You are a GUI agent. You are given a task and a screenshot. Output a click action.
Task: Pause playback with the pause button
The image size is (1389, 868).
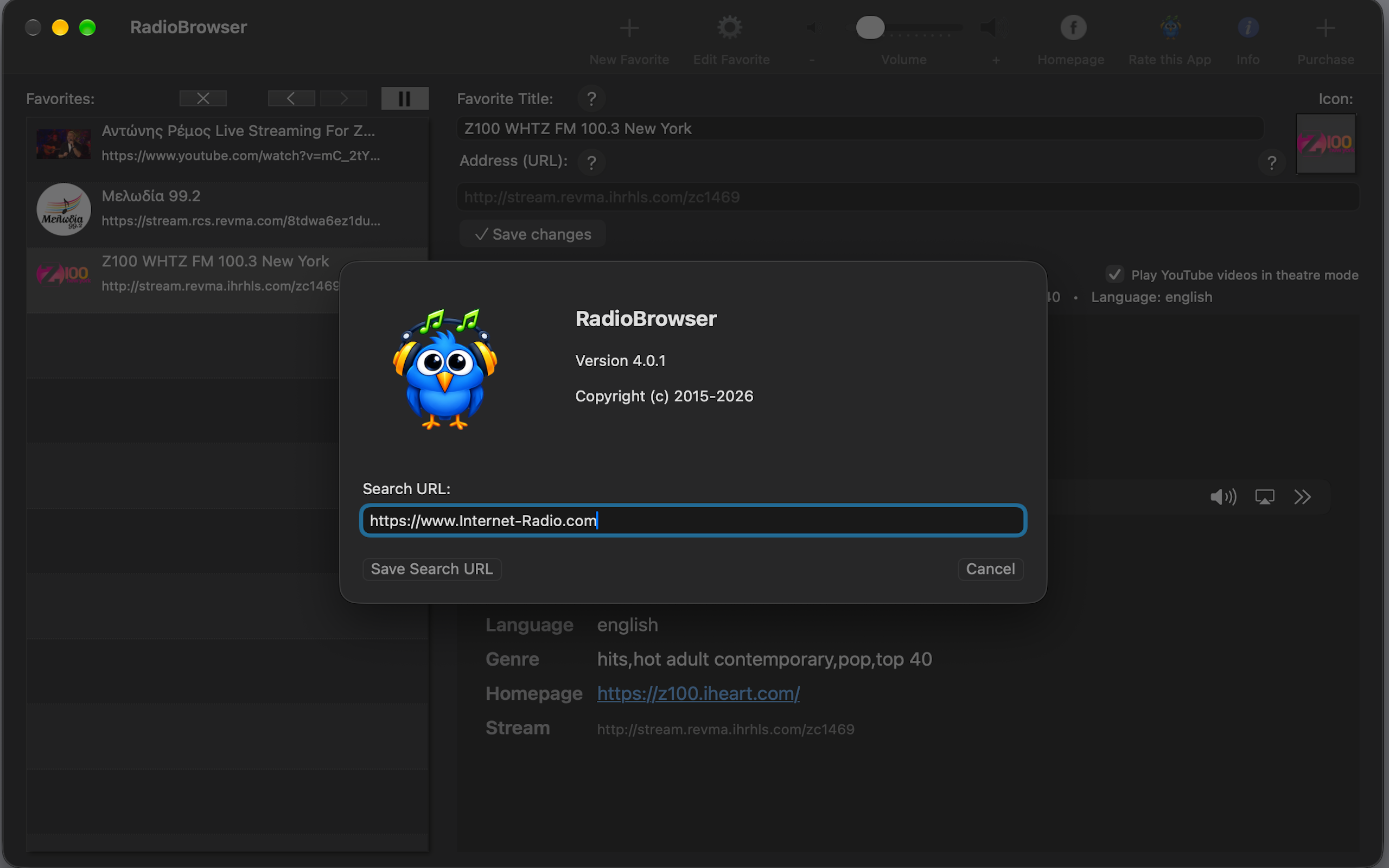[x=405, y=98]
